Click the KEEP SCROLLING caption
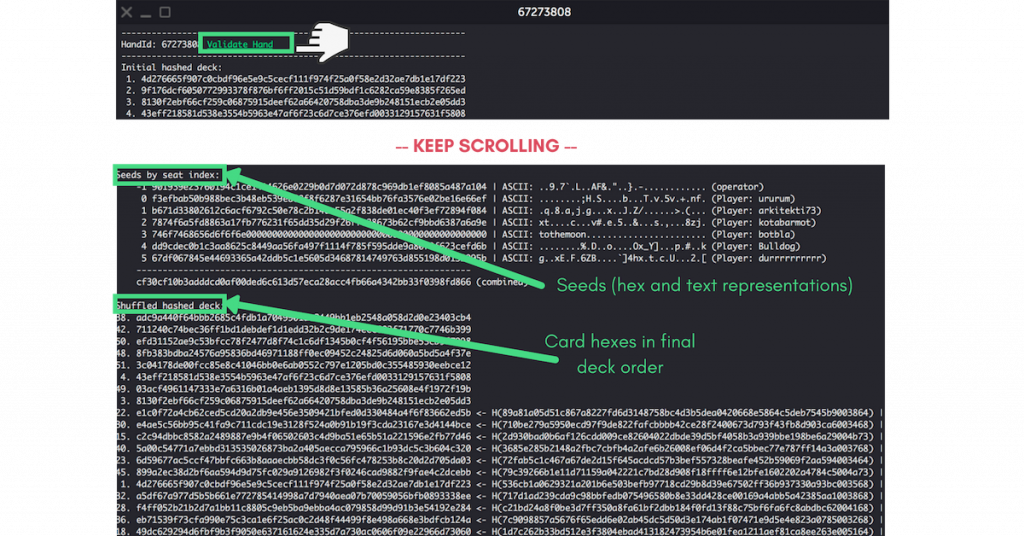The height and width of the screenshot is (536, 1024). tap(486, 146)
